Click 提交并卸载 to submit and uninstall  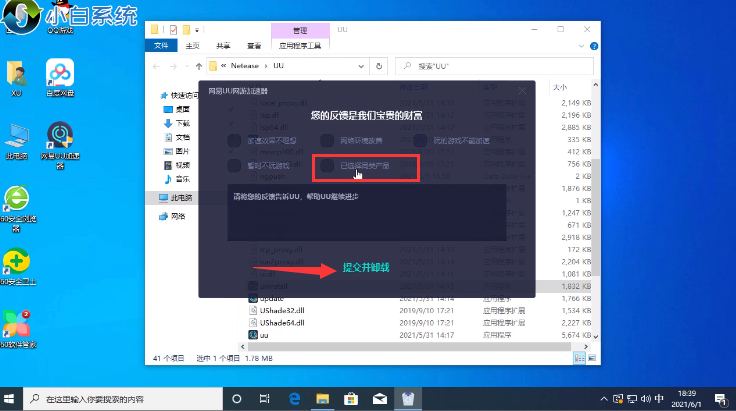pyautogui.click(x=366, y=267)
